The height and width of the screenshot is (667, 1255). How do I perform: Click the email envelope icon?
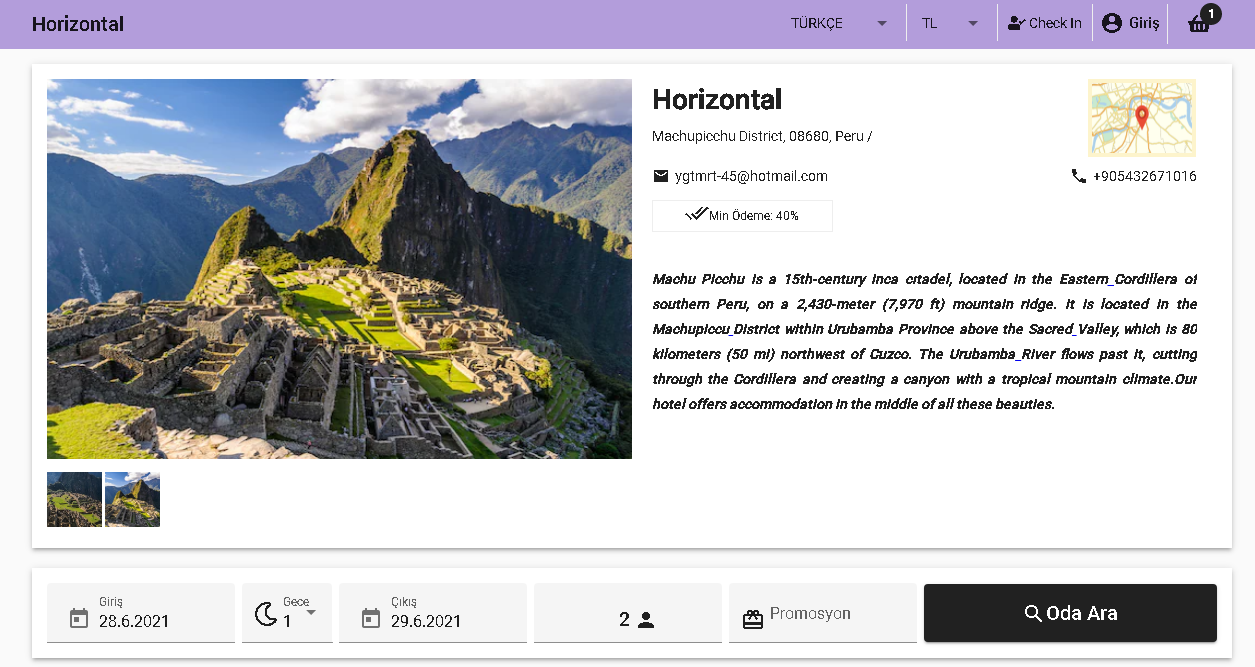(660, 176)
